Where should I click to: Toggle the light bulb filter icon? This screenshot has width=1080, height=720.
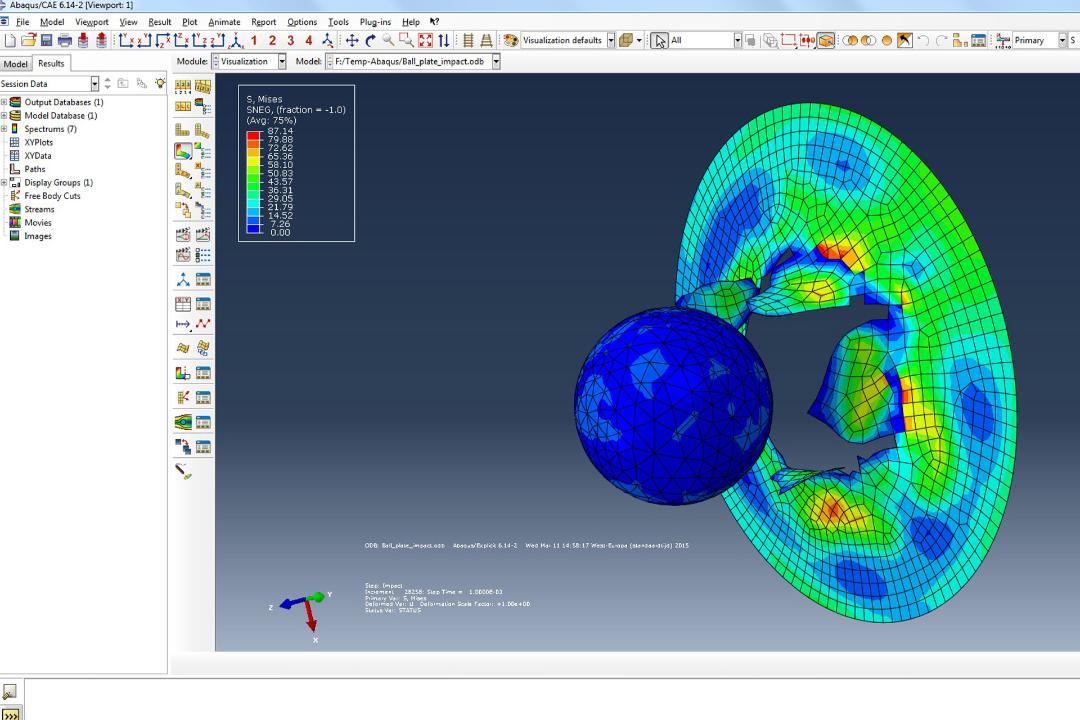(x=160, y=83)
